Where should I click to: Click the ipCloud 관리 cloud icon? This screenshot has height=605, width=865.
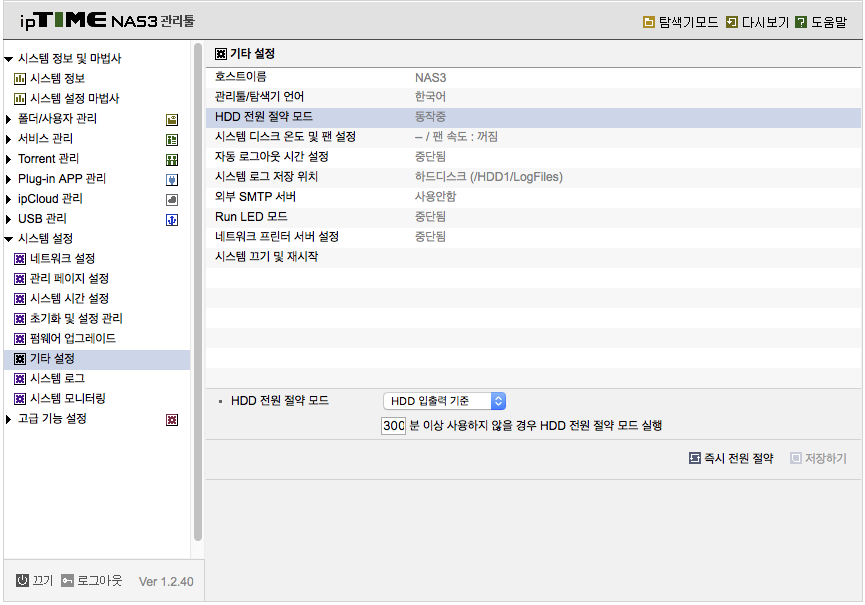[x=172, y=200]
